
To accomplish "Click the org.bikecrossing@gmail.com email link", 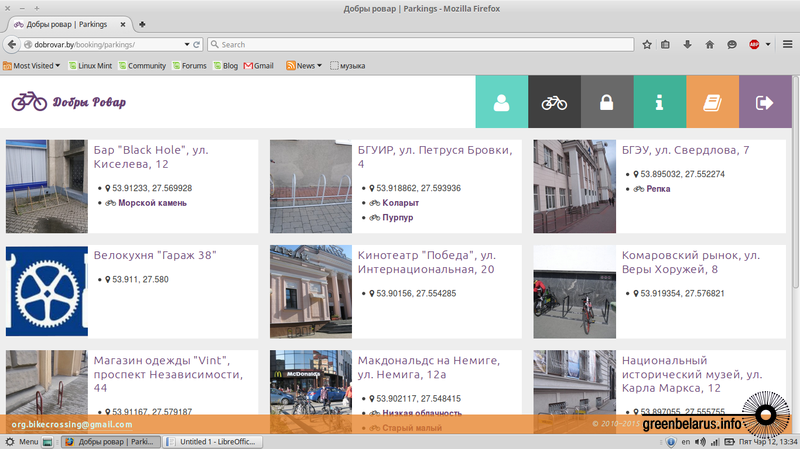I will pyautogui.click(x=72, y=424).
